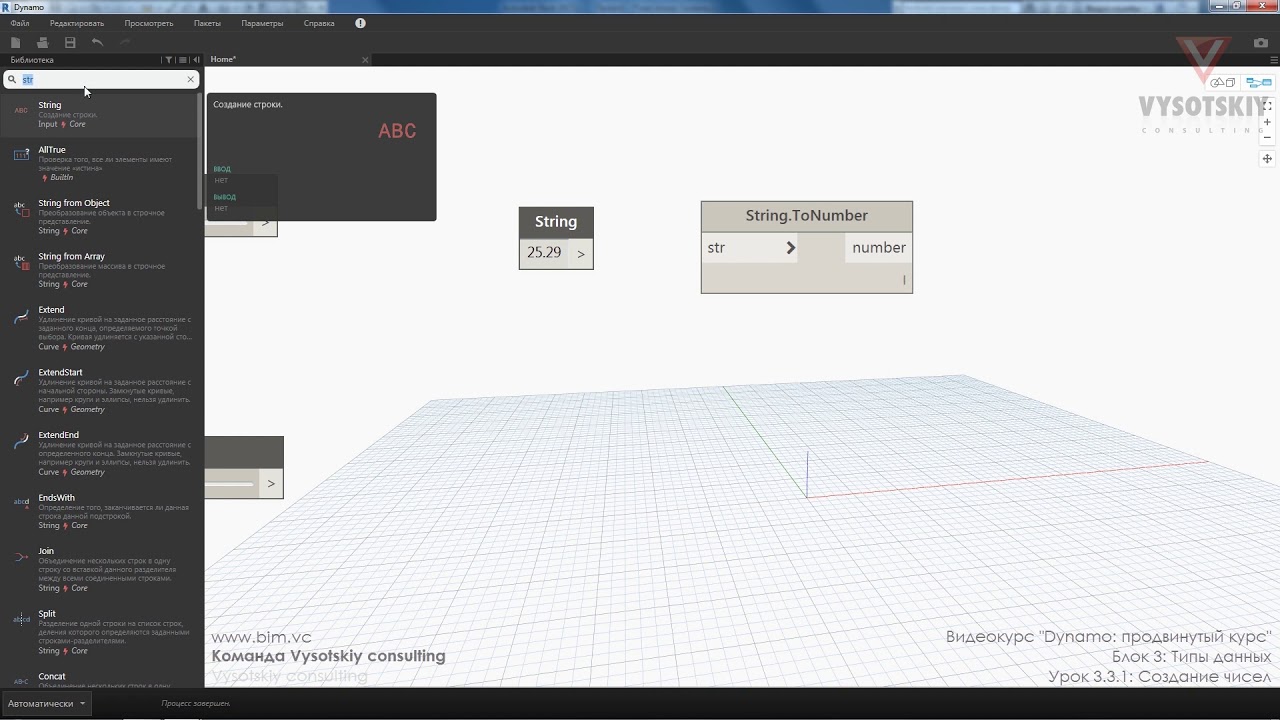Image resolution: width=1280 pixels, height=720 pixels.
Task: Switch to 3D geometry view mode
Action: point(1223,83)
